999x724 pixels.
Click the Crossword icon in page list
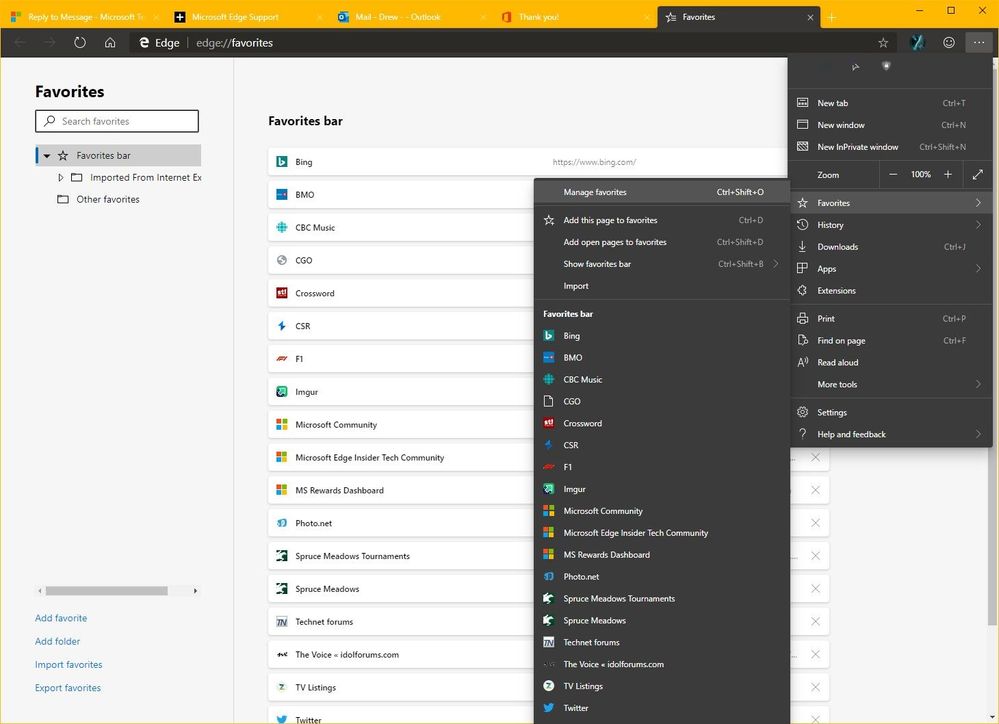point(282,293)
